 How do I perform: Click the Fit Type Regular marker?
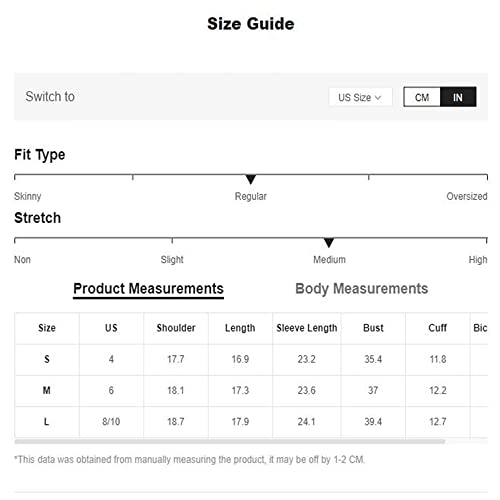251,179
